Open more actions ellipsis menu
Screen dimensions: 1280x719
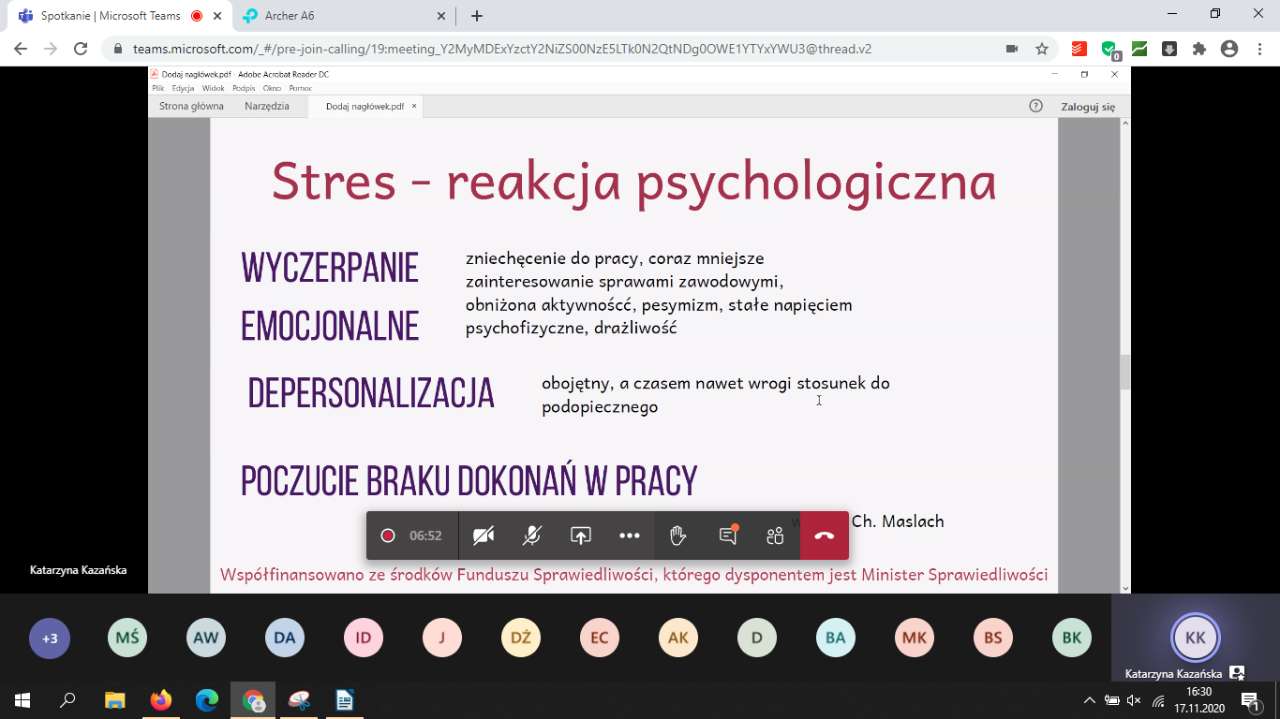(x=629, y=536)
